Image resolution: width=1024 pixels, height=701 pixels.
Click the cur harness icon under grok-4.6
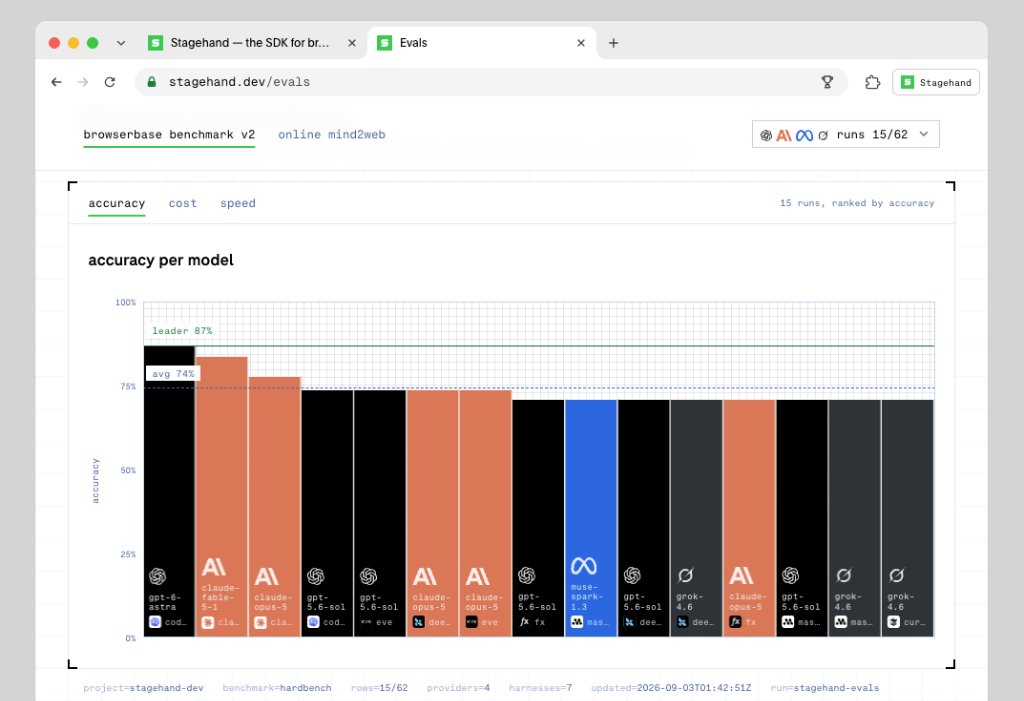coord(893,622)
